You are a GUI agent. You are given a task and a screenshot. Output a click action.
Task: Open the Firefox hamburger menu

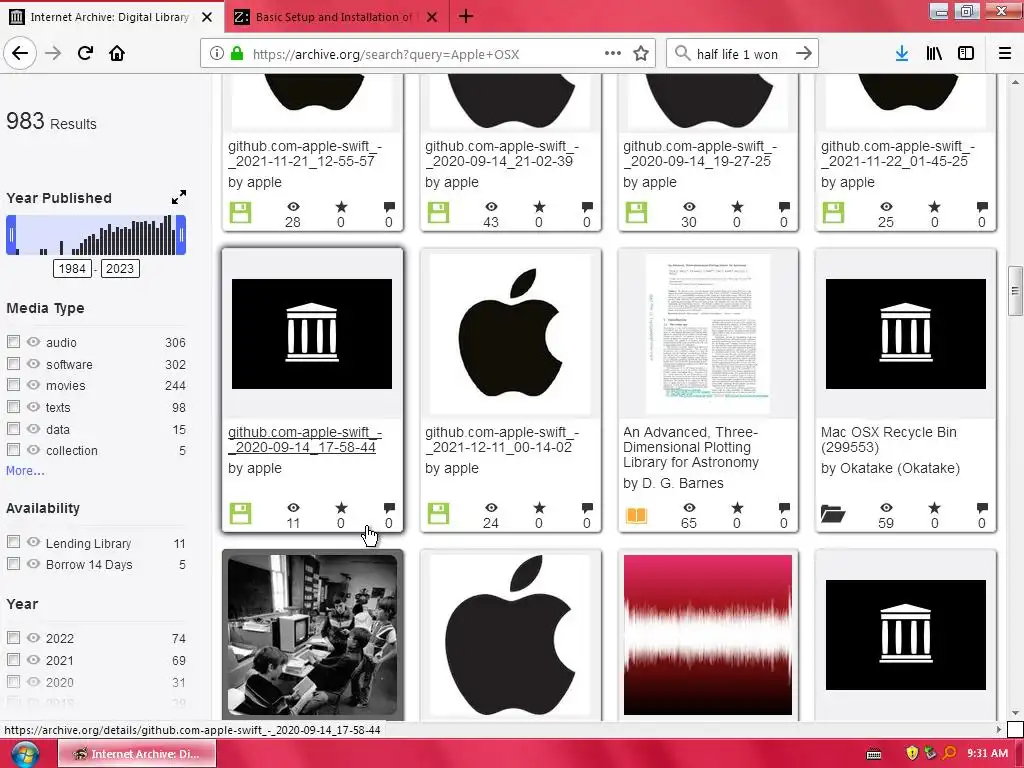(x=1004, y=54)
